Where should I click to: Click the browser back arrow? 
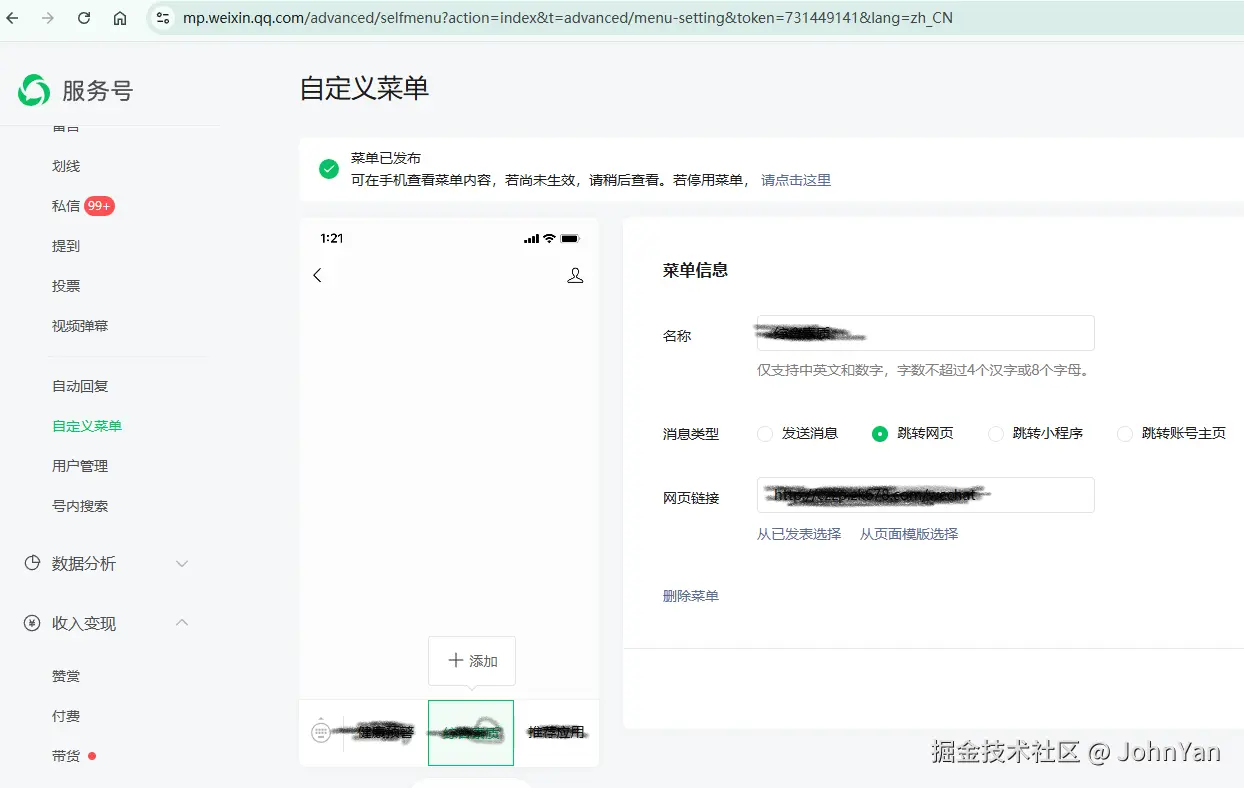click(13, 18)
